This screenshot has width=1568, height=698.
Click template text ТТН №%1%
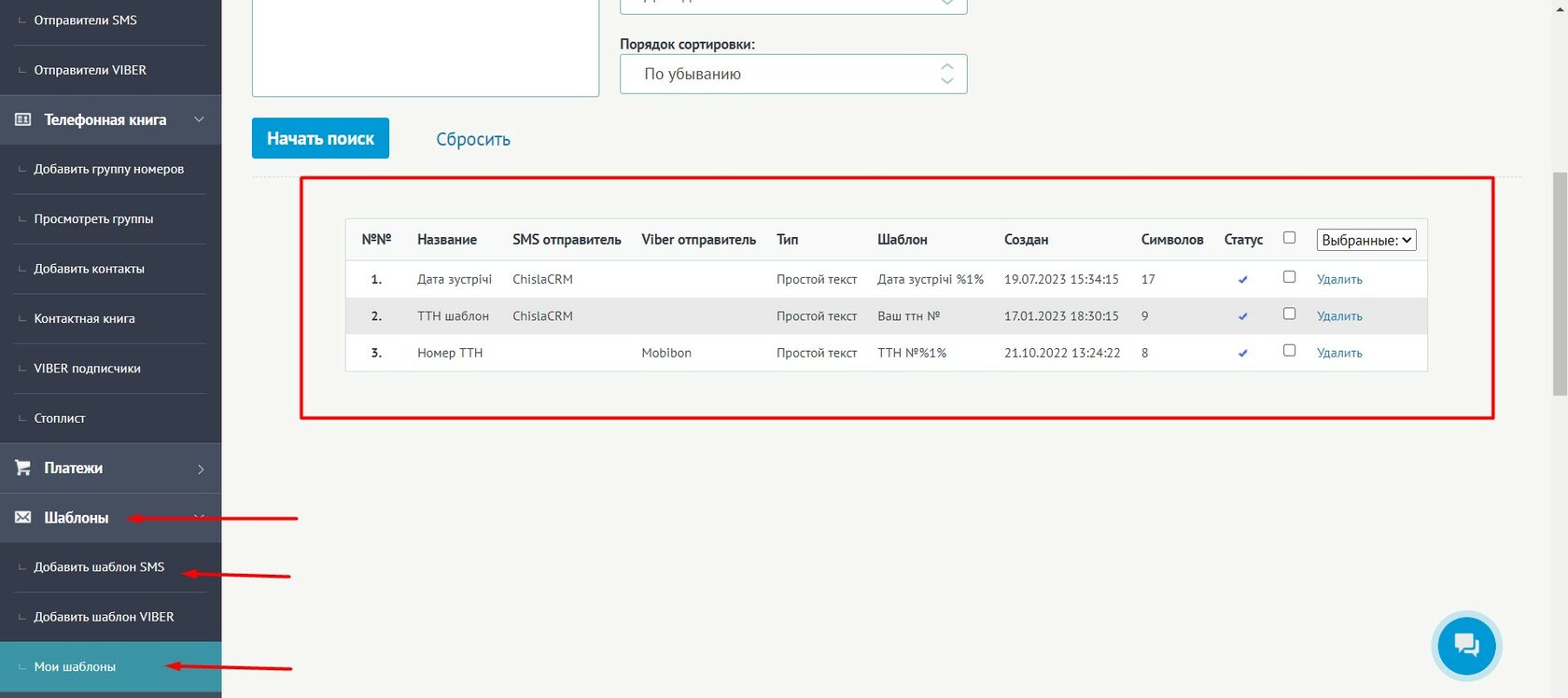(x=912, y=353)
